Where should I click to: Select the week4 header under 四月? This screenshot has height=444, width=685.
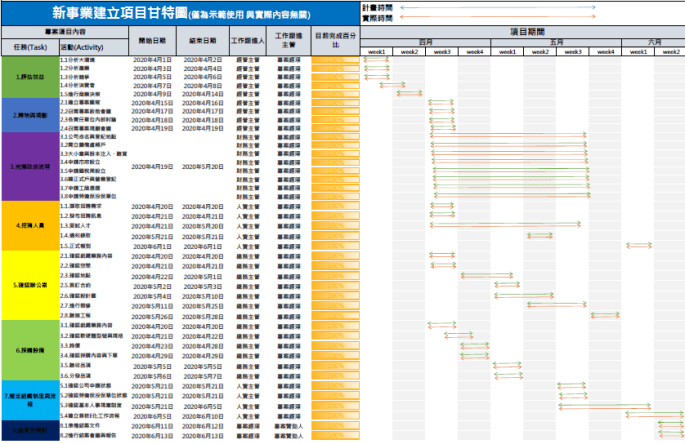click(474, 51)
